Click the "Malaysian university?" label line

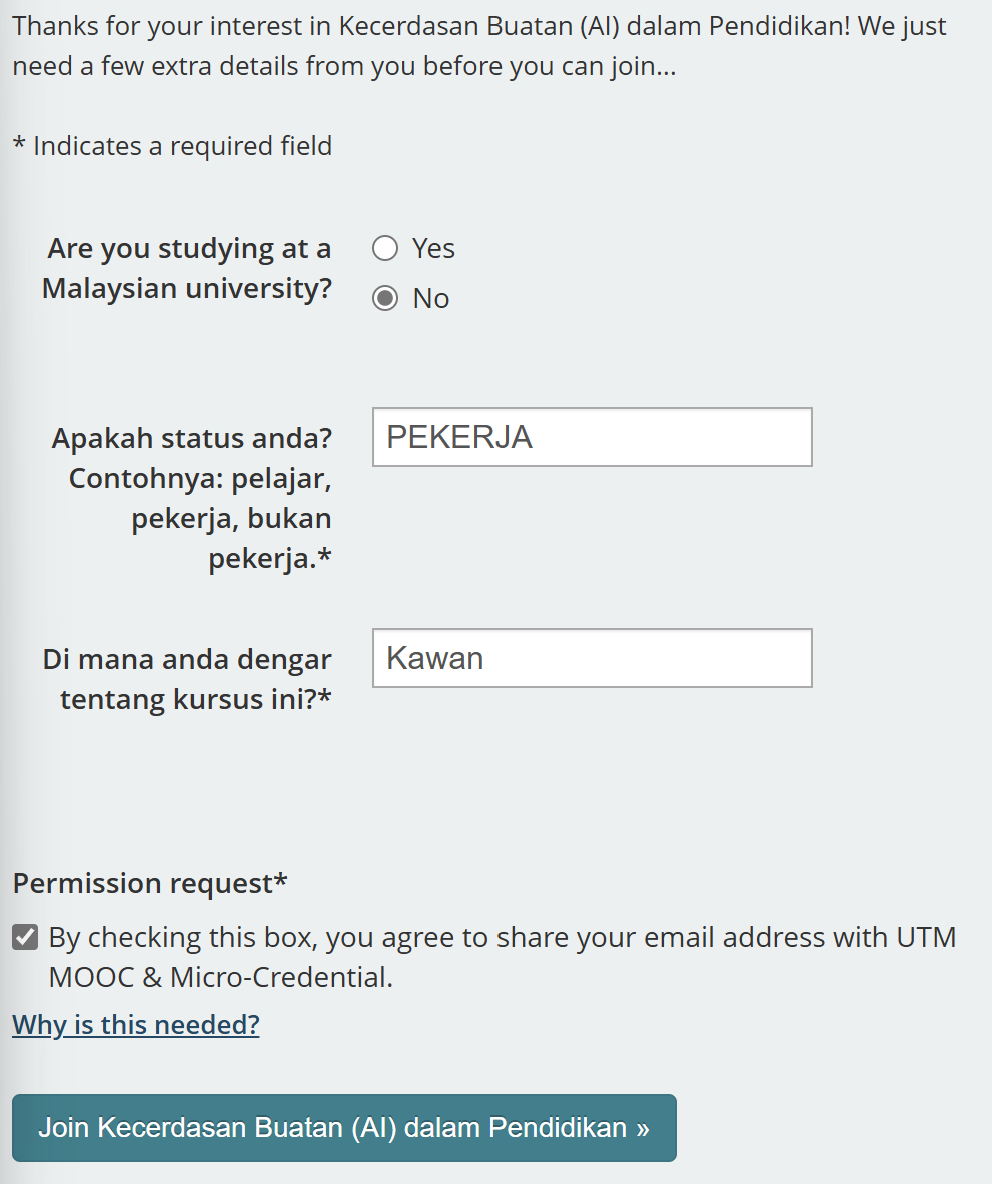pyautogui.click(x=187, y=289)
